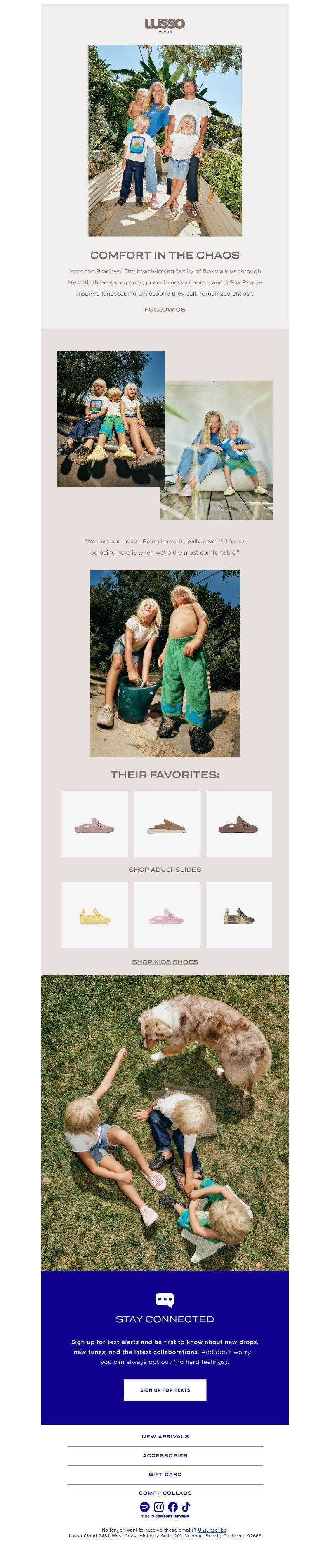330x1568 pixels.
Task: Click the Unsubscribe link
Action: [212, 1530]
